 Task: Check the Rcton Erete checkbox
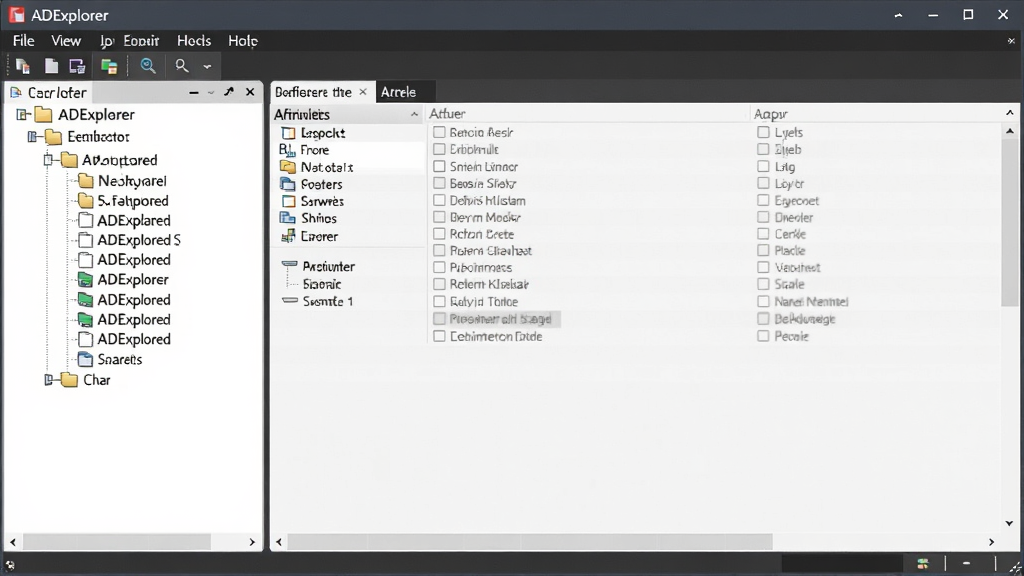[x=439, y=234]
